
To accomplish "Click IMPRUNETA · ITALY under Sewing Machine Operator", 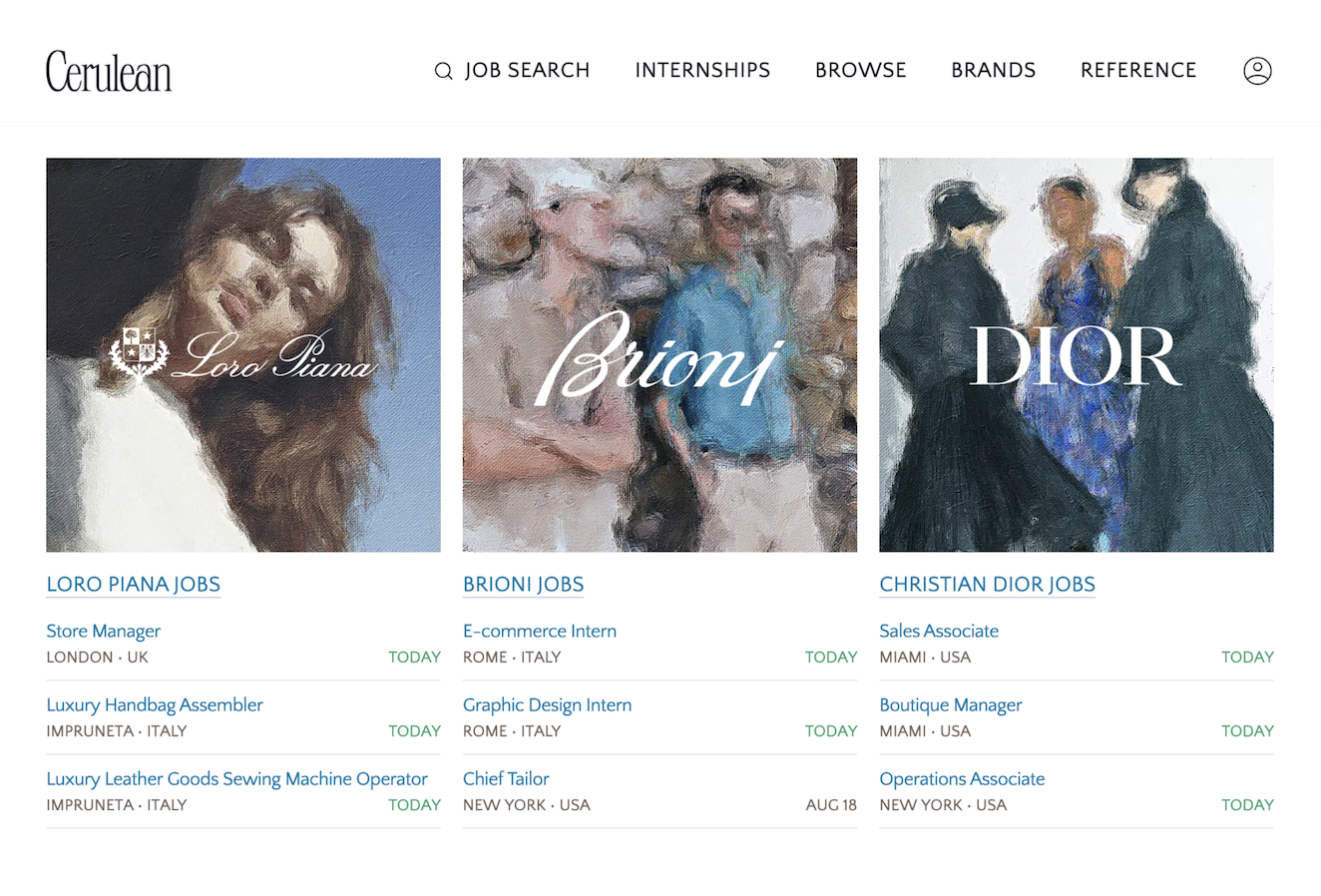I will tap(117, 804).
